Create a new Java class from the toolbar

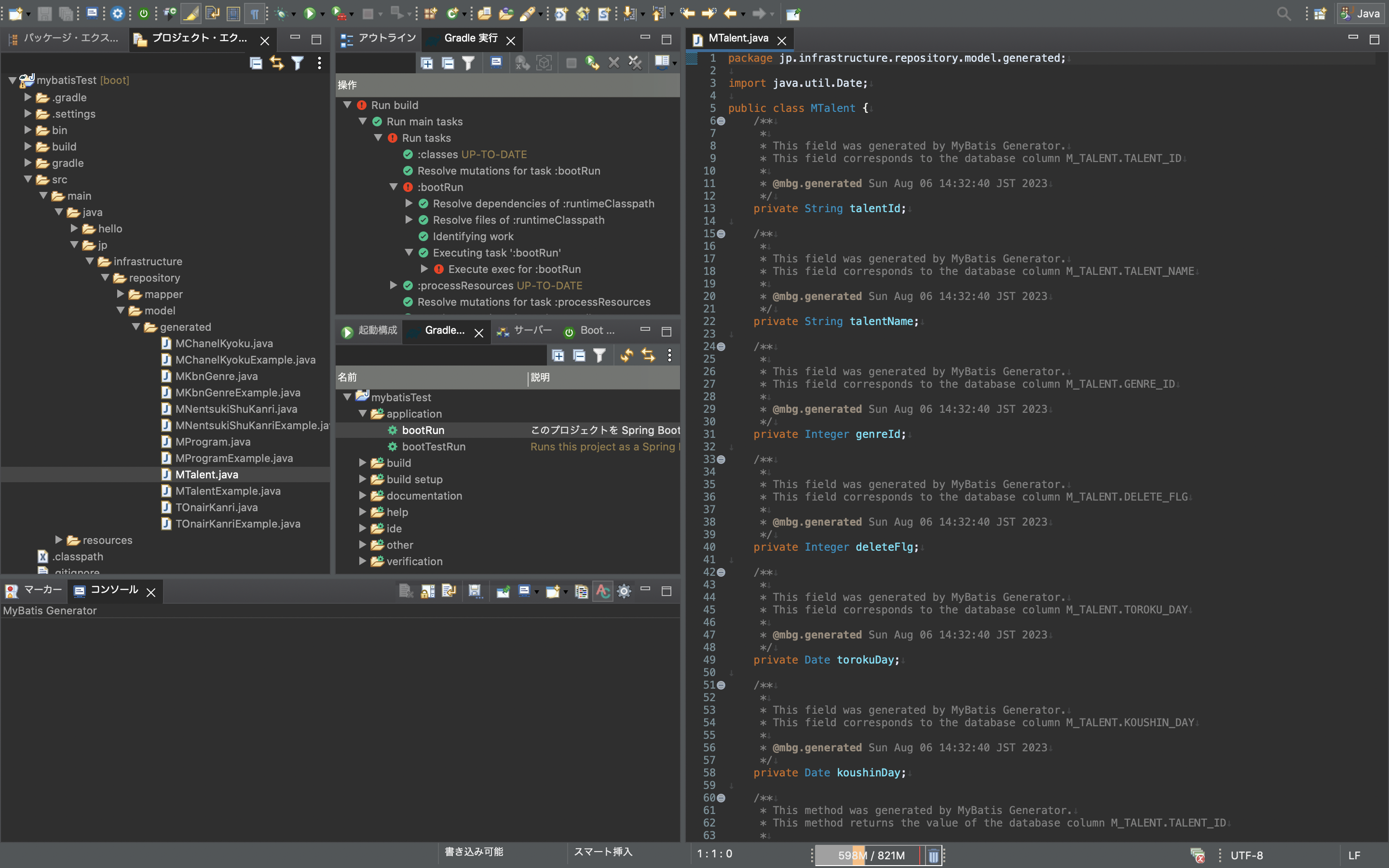pyautogui.click(x=453, y=14)
